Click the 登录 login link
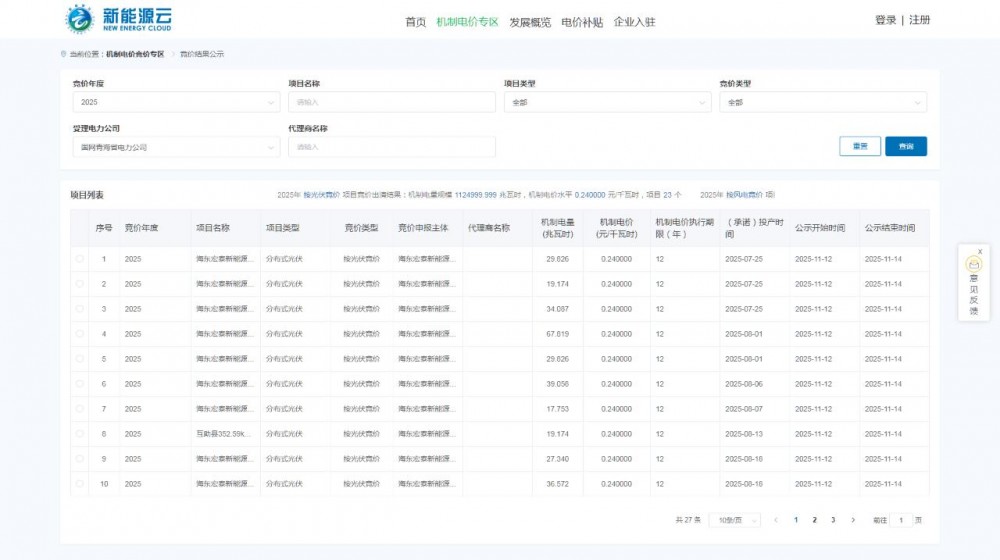The height and width of the screenshot is (560, 1000). pos(885,20)
